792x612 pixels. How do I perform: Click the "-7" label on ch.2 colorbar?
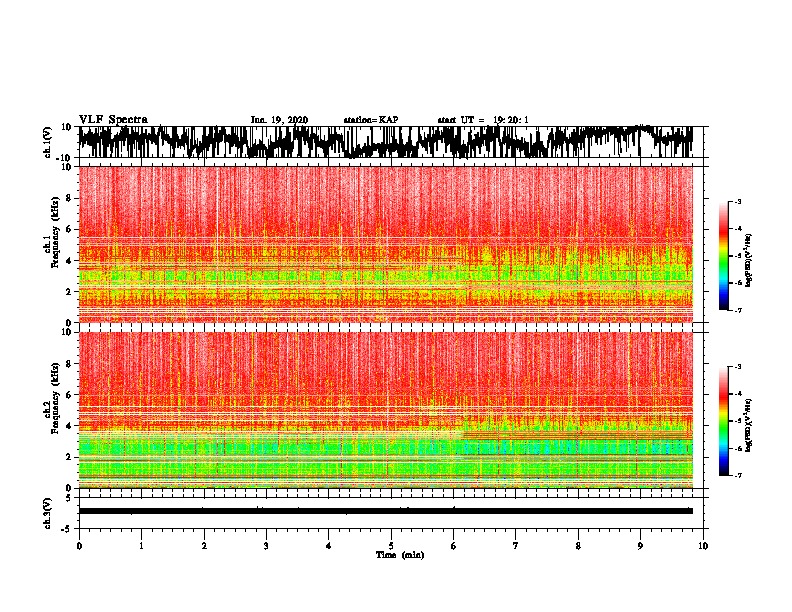[737, 475]
